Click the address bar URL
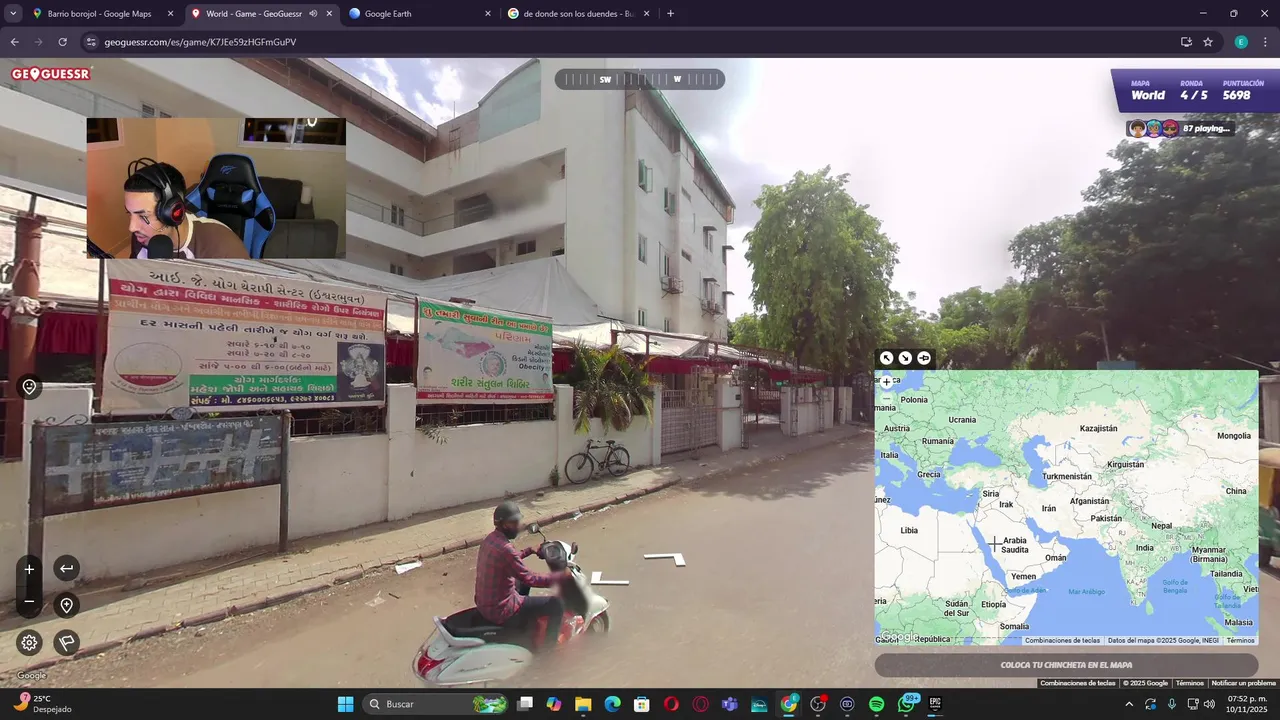This screenshot has height=720, width=1280. click(200, 42)
